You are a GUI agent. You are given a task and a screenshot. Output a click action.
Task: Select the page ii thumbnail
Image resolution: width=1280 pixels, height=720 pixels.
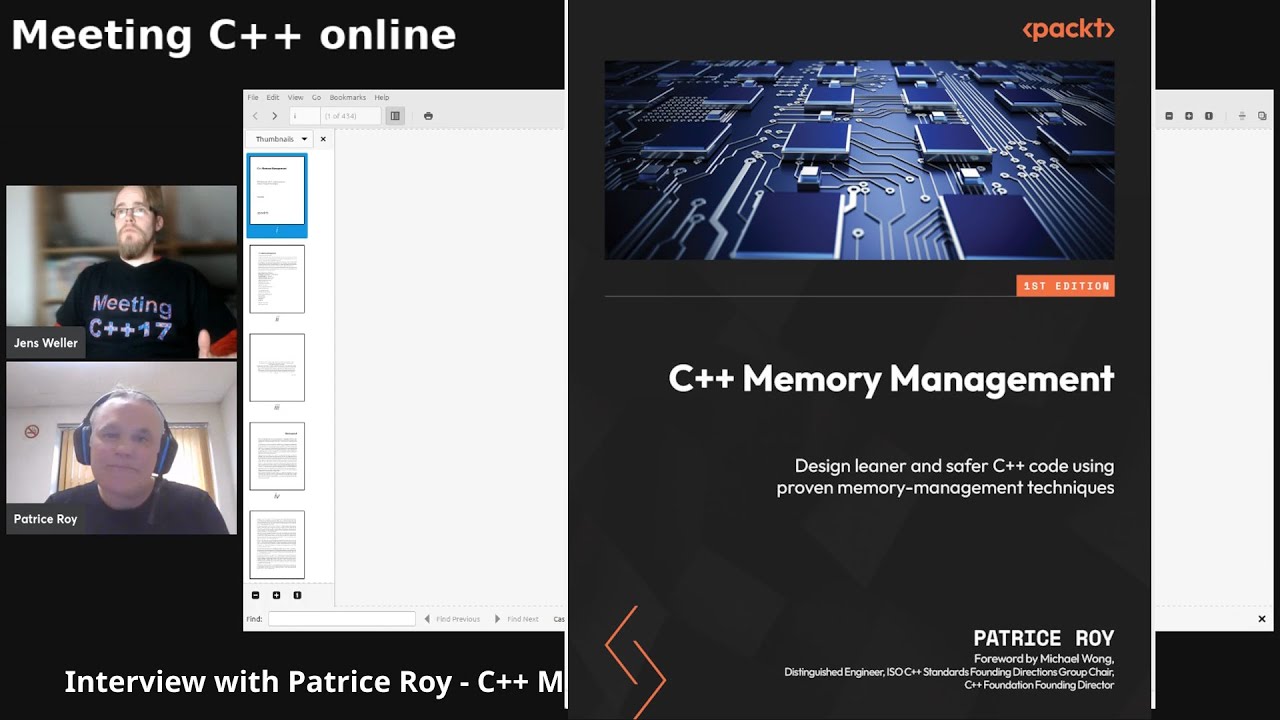[x=277, y=279]
